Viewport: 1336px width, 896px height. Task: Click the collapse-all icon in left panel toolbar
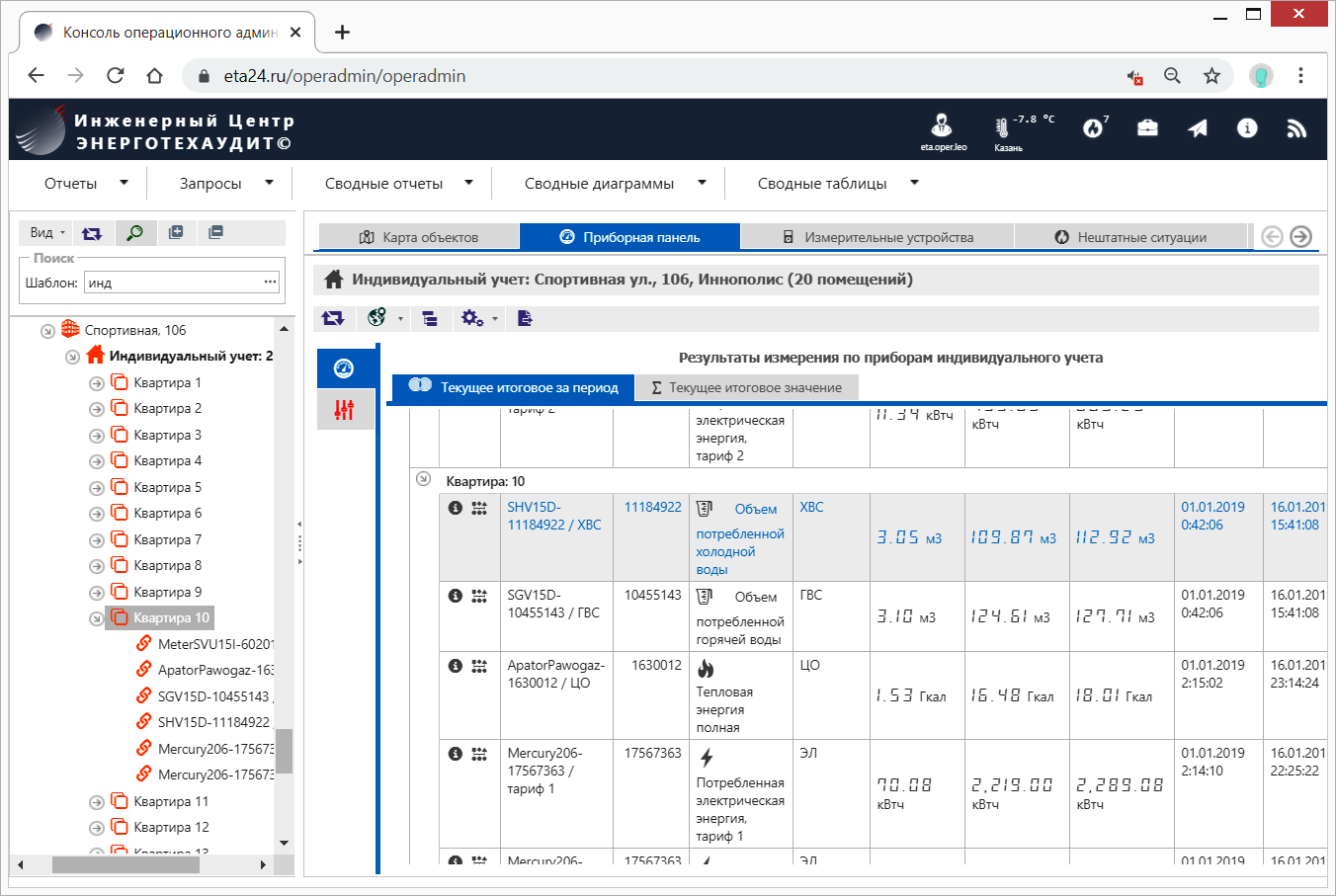(x=215, y=232)
